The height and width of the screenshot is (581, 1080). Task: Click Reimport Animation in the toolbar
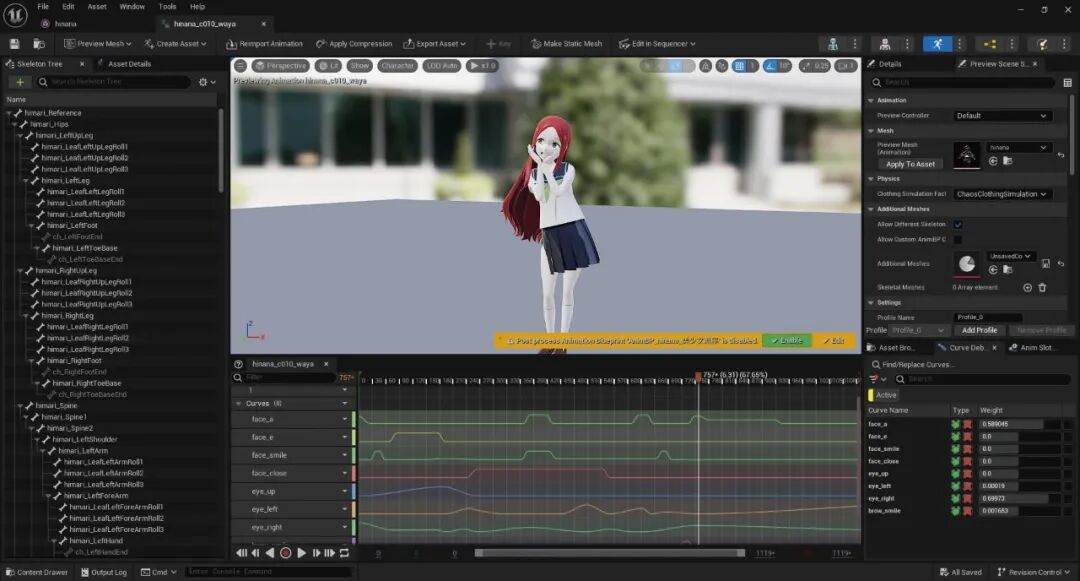(264, 44)
